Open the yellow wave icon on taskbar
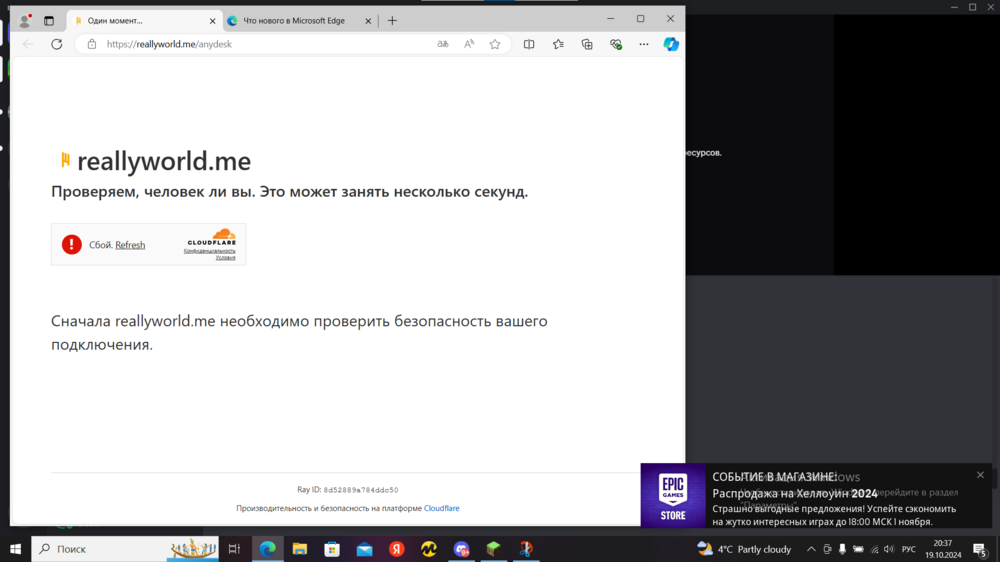The width and height of the screenshot is (1000, 562). pos(429,549)
